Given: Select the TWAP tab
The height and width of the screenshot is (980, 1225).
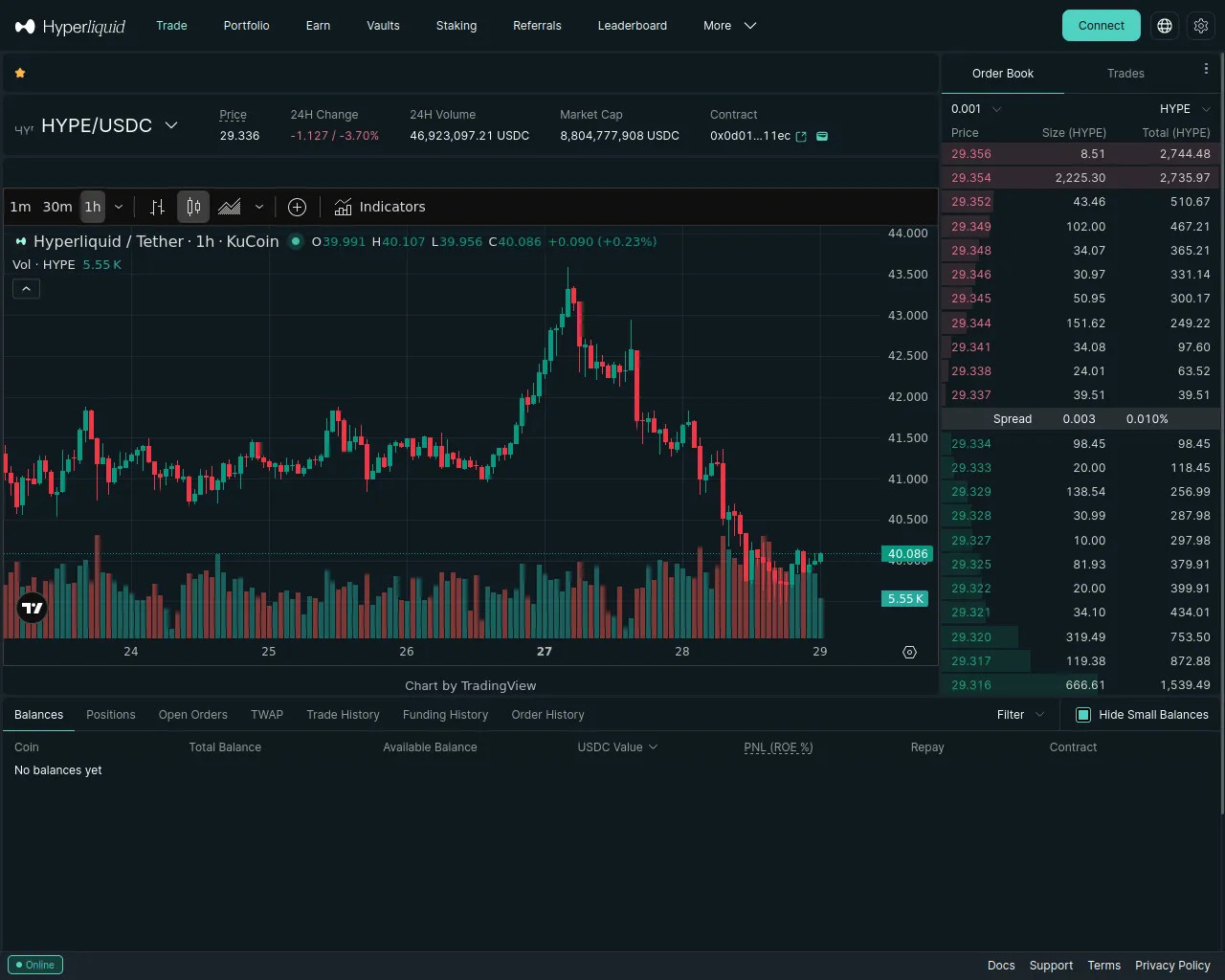Looking at the screenshot, I should click(x=267, y=715).
